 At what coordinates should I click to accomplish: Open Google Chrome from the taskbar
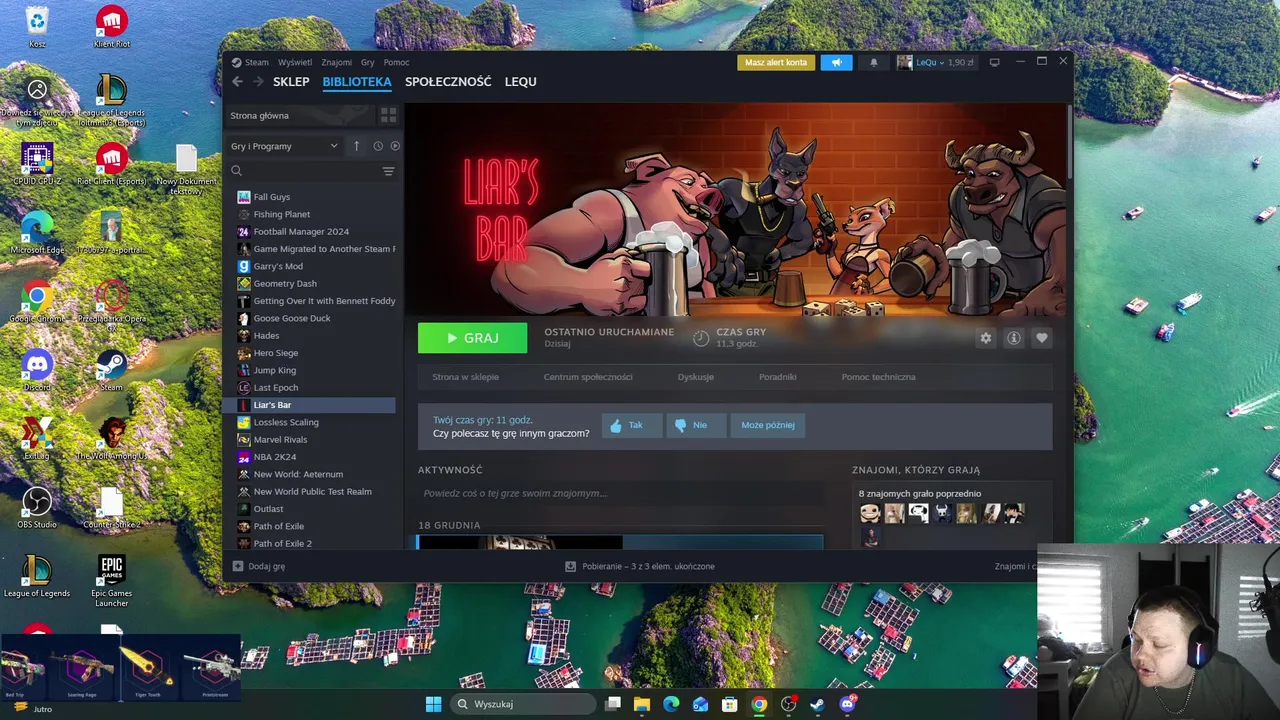point(759,704)
